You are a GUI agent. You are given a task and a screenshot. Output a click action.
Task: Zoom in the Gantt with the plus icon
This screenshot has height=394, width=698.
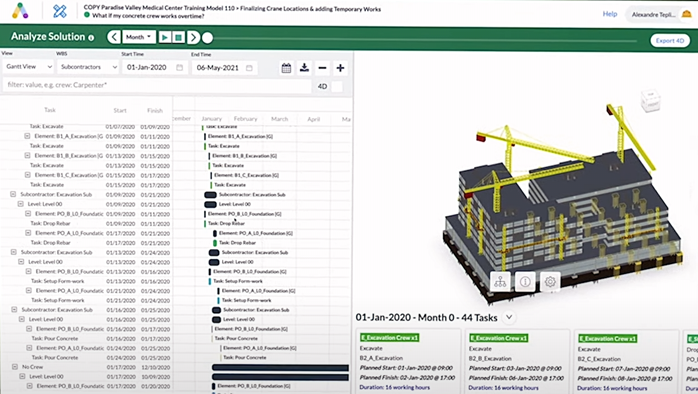tap(341, 68)
